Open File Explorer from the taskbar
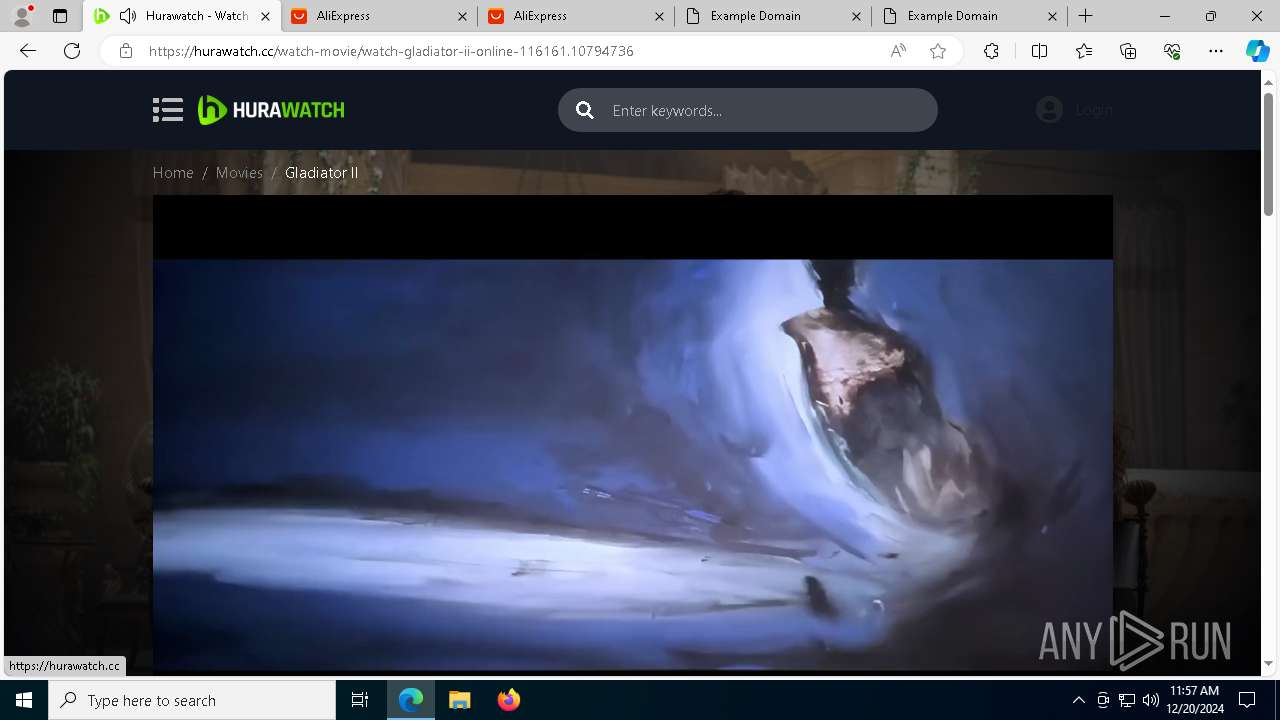Viewport: 1280px width, 720px height. pos(459,700)
